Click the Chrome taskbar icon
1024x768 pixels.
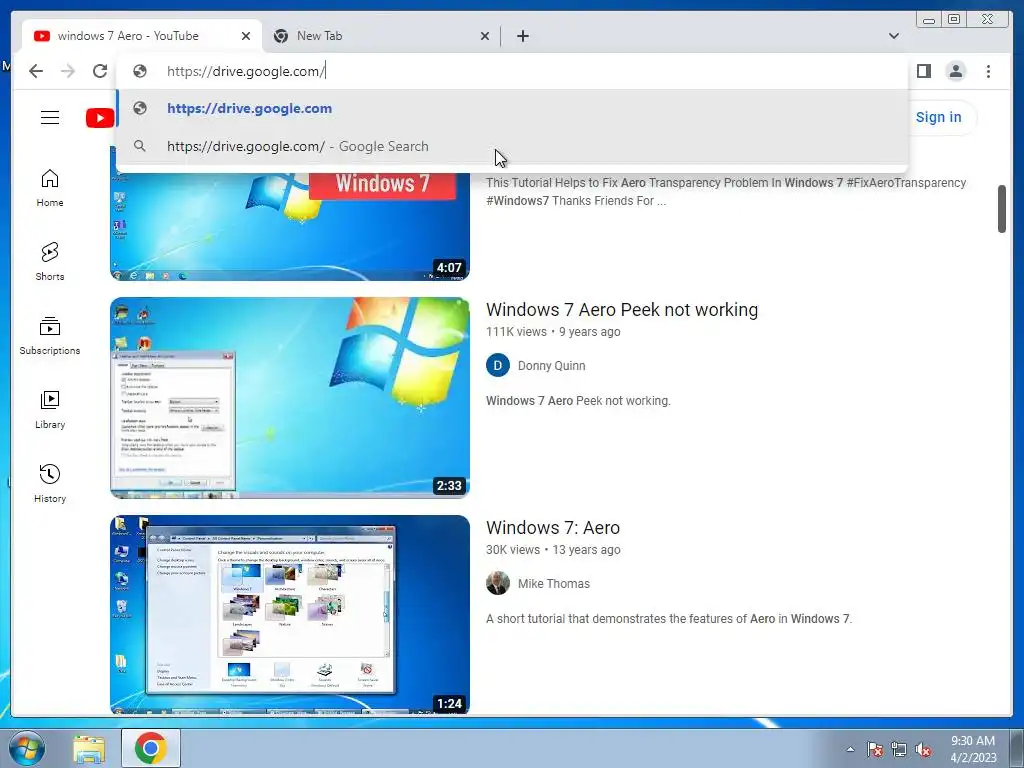click(x=151, y=748)
